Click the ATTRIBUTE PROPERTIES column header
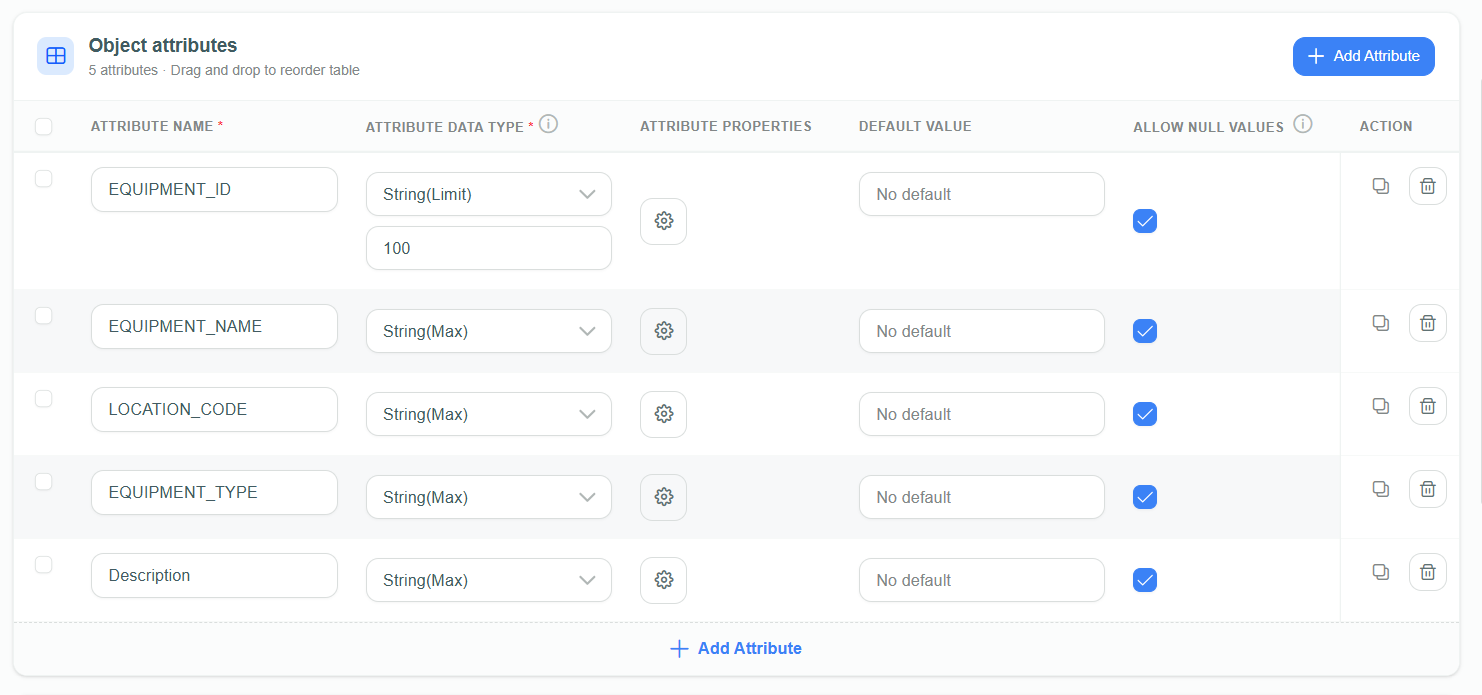 coord(726,126)
